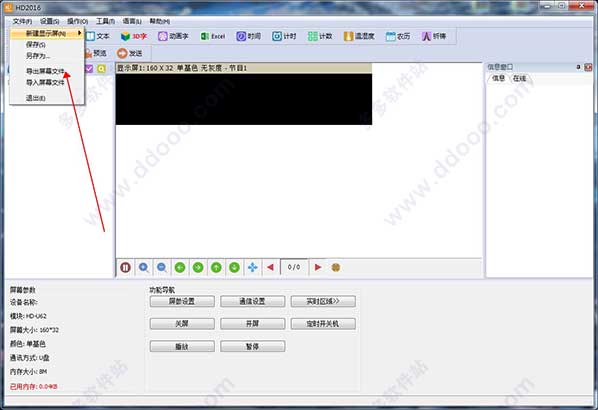Expand the 实时区域>> button
598x410 pixels.
click(x=323, y=301)
